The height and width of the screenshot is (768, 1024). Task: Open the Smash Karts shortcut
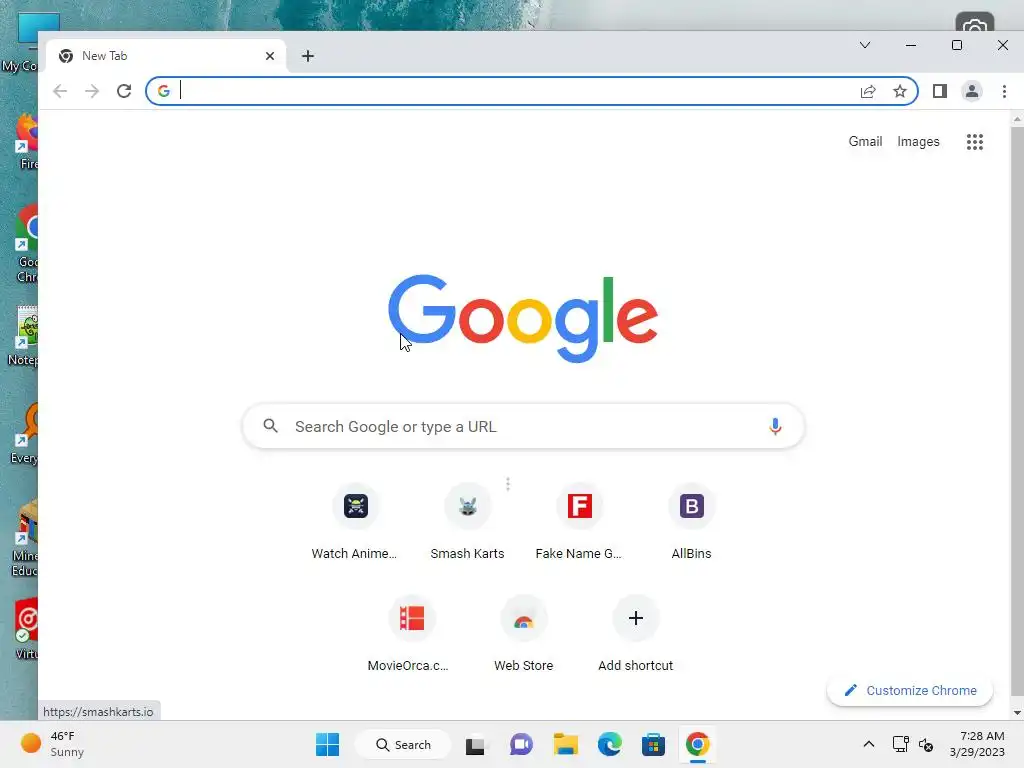click(467, 522)
